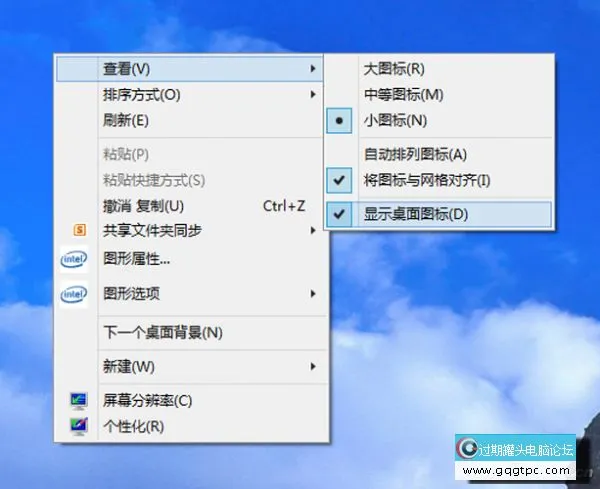
Task: Select 小图标(N) label in submenu
Action: click(395, 121)
